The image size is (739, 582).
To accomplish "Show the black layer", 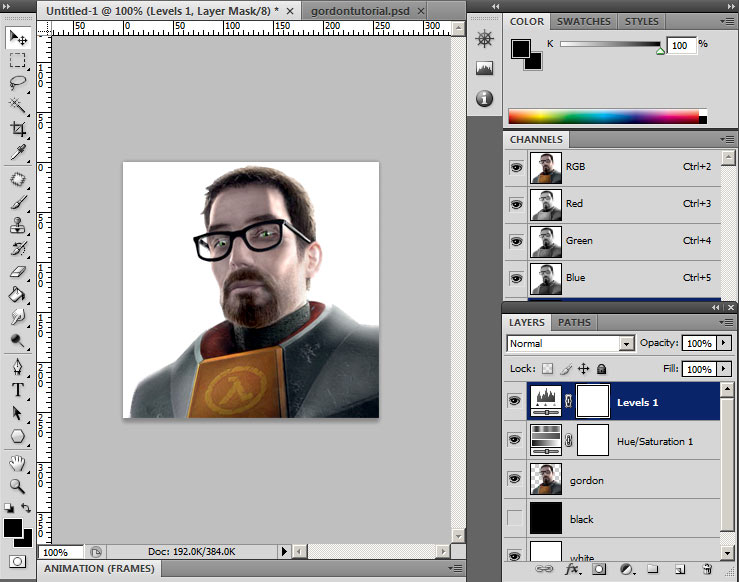I will (515, 518).
